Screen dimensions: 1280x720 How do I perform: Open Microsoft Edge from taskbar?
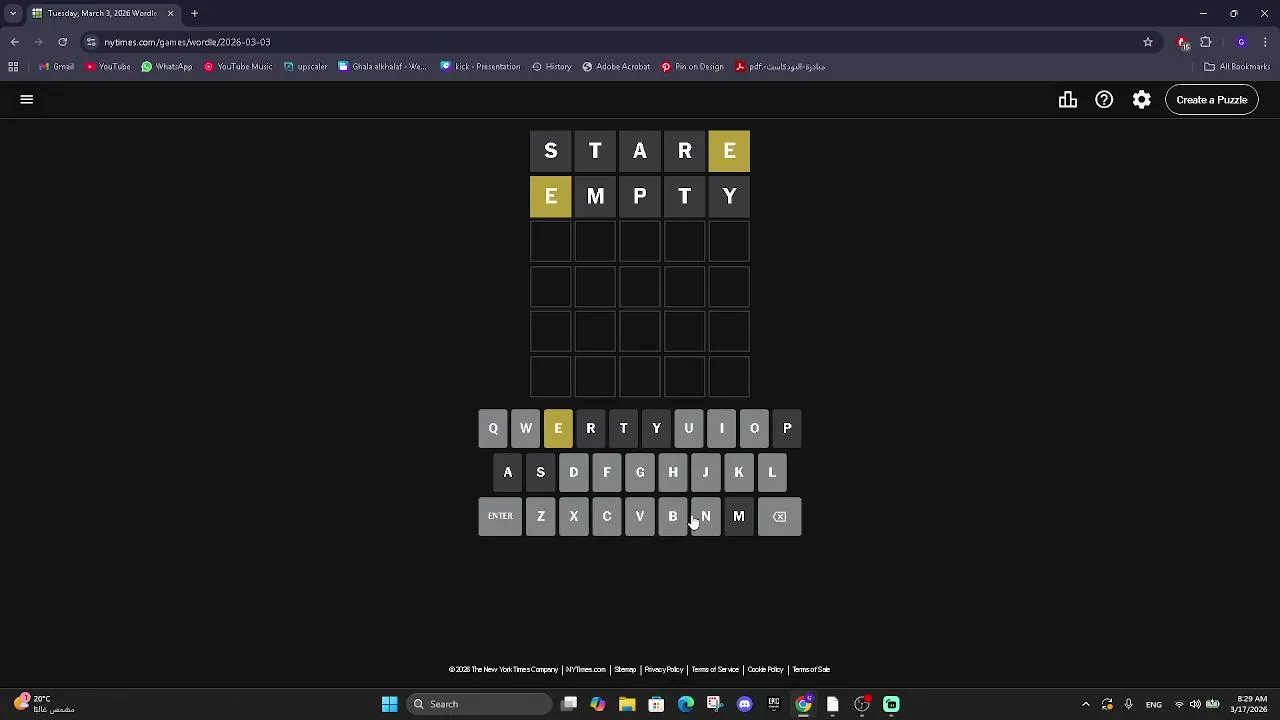point(686,704)
